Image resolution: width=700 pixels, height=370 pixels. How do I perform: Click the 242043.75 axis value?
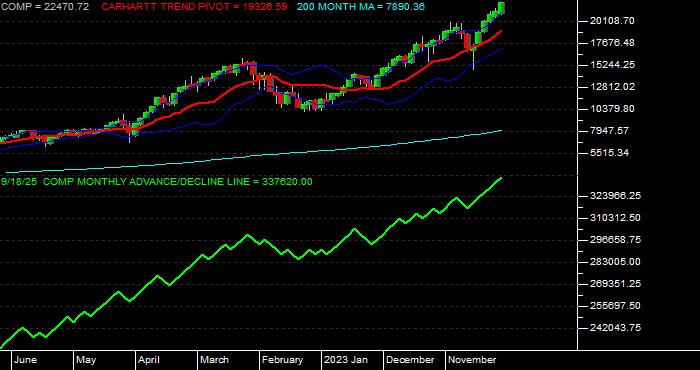pyautogui.click(x=615, y=327)
